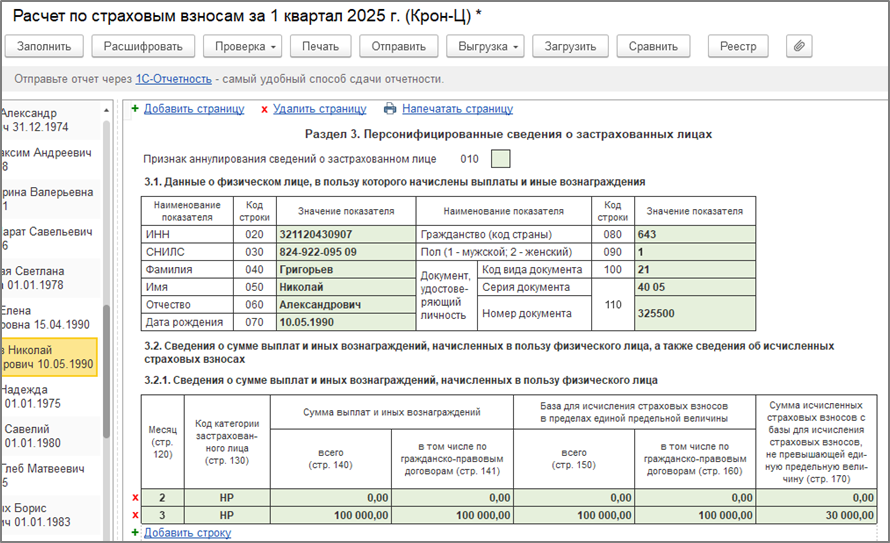This screenshot has width=890, height=543.
Task: Open the 1С-Отчетность link
Action: (174, 79)
